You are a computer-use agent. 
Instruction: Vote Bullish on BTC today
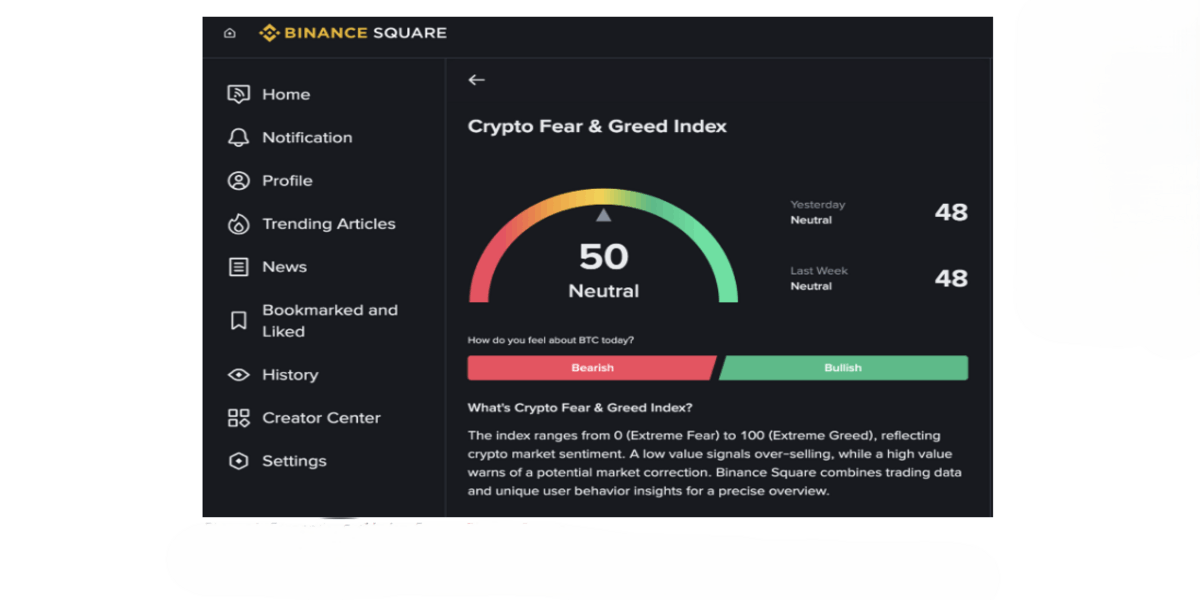pos(843,368)
